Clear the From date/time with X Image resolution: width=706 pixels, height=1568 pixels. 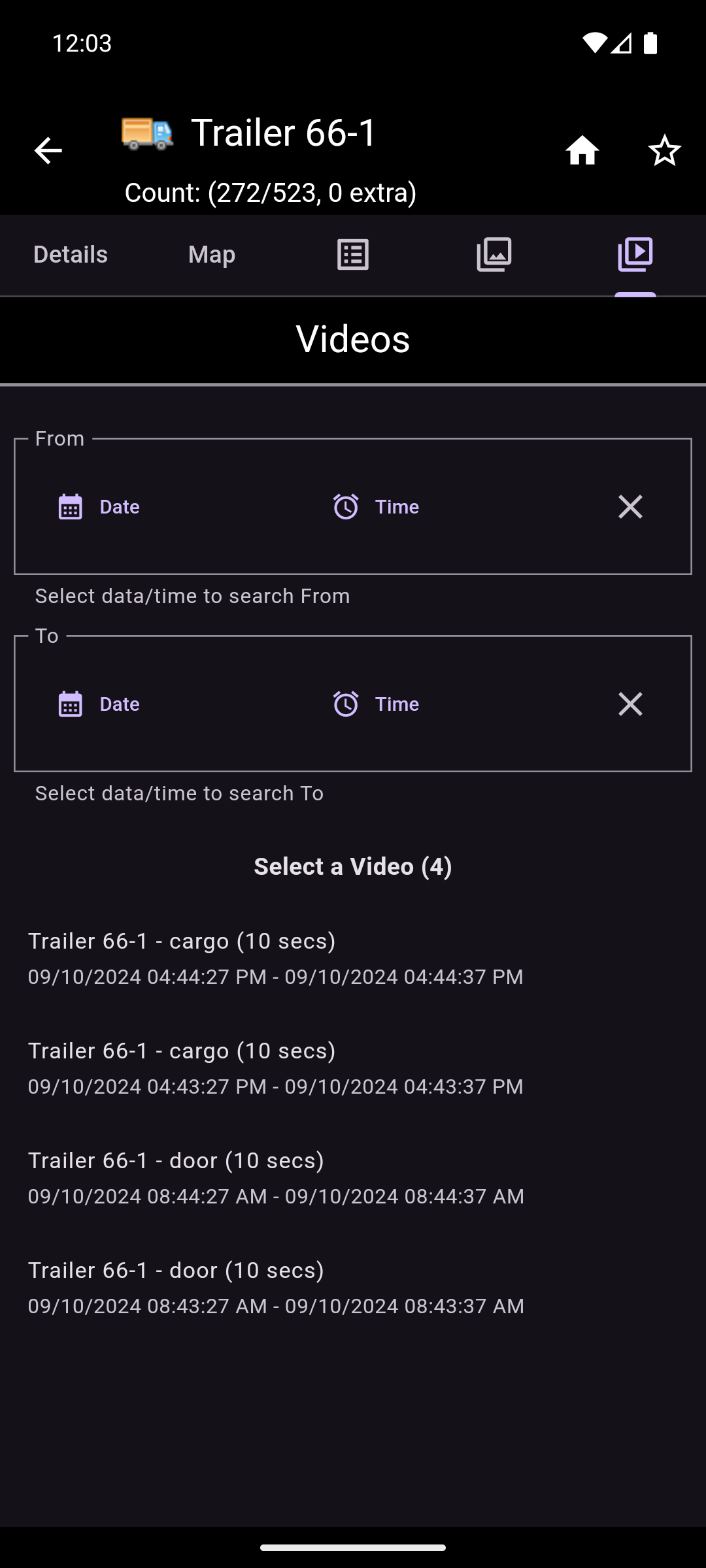point(630,507)
